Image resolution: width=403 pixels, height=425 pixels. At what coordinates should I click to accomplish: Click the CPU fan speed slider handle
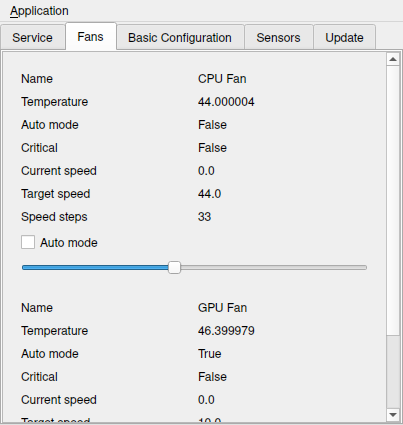[174, 268]
